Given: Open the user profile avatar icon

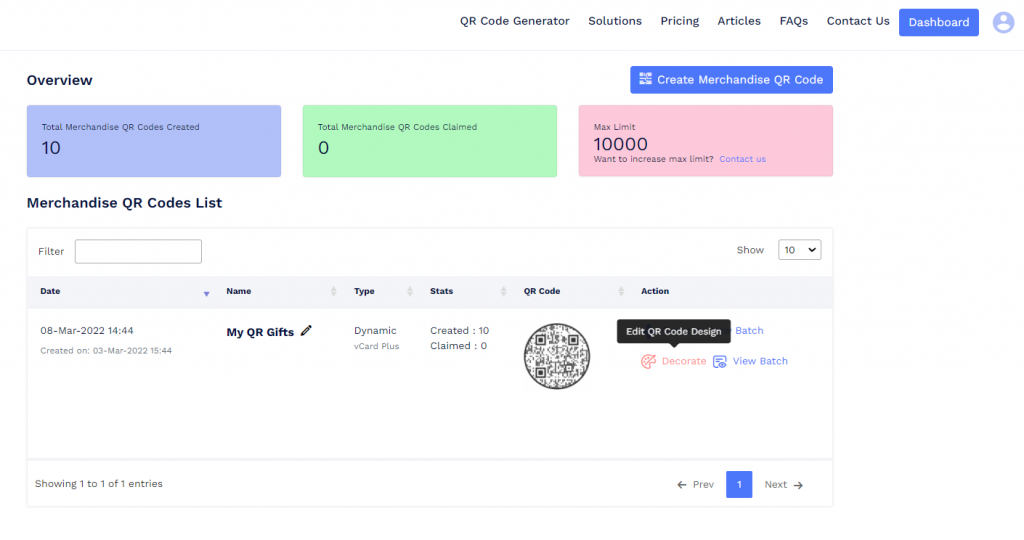Looking at the screenshot, I should pyautogui.click(x=1003, y=22).
